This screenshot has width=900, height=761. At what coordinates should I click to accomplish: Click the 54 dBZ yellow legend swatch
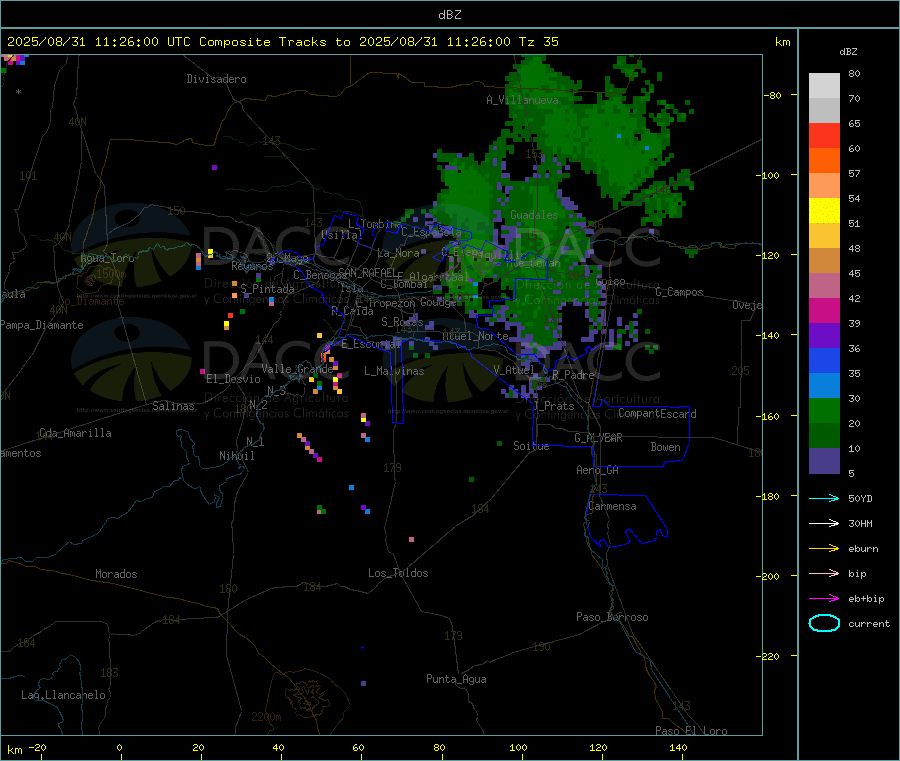pos(824,210)
